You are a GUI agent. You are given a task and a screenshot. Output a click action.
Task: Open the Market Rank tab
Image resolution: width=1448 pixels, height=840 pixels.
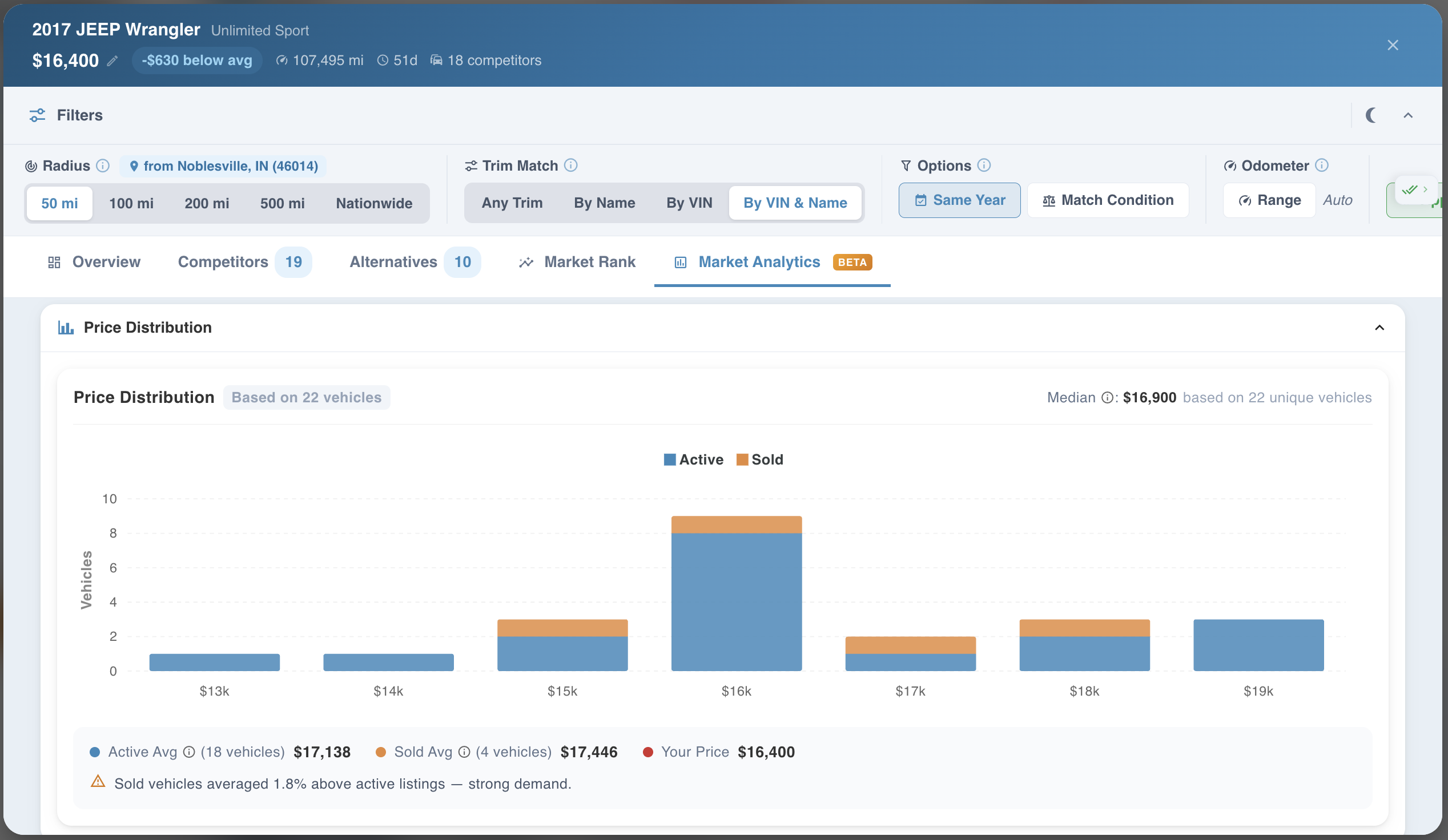coord(577,262)
